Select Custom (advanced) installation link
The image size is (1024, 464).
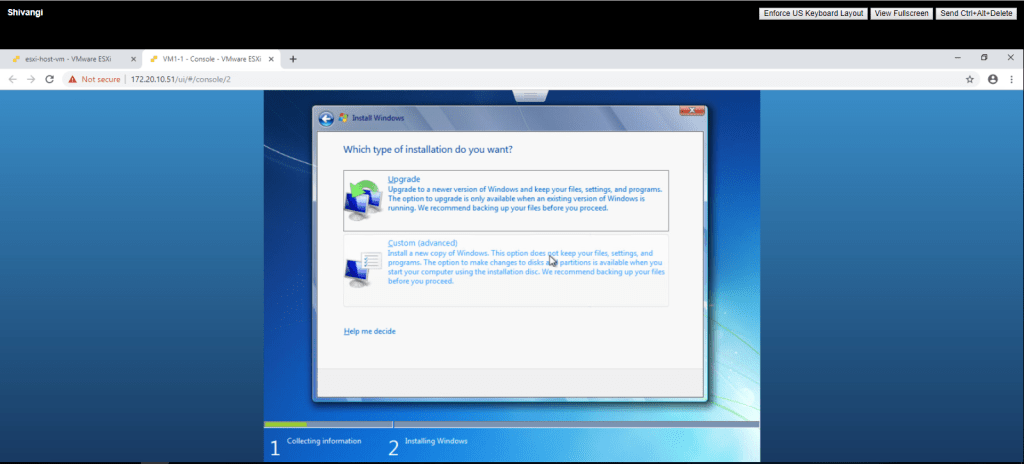(x=422, y=243)
